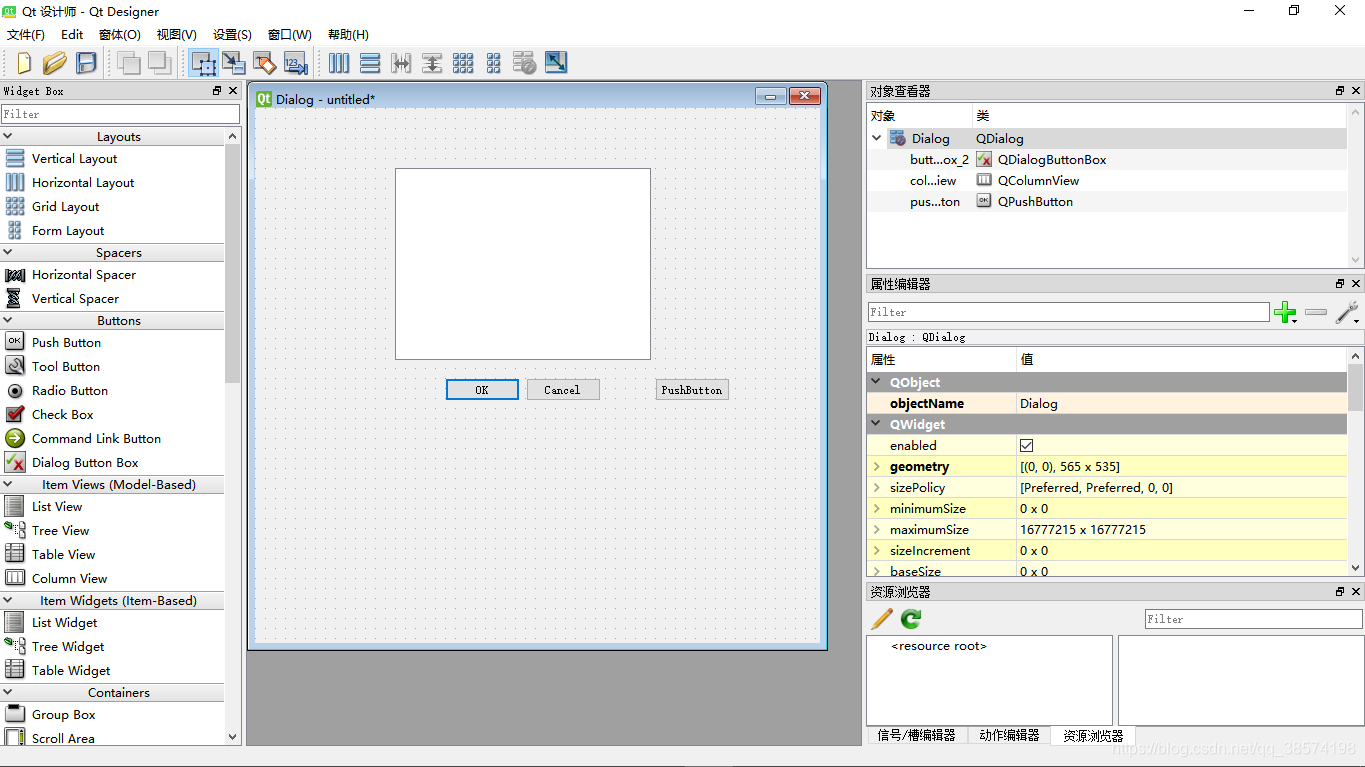
Task: Select QPushButton row in object inspector
Action: 1107,202
